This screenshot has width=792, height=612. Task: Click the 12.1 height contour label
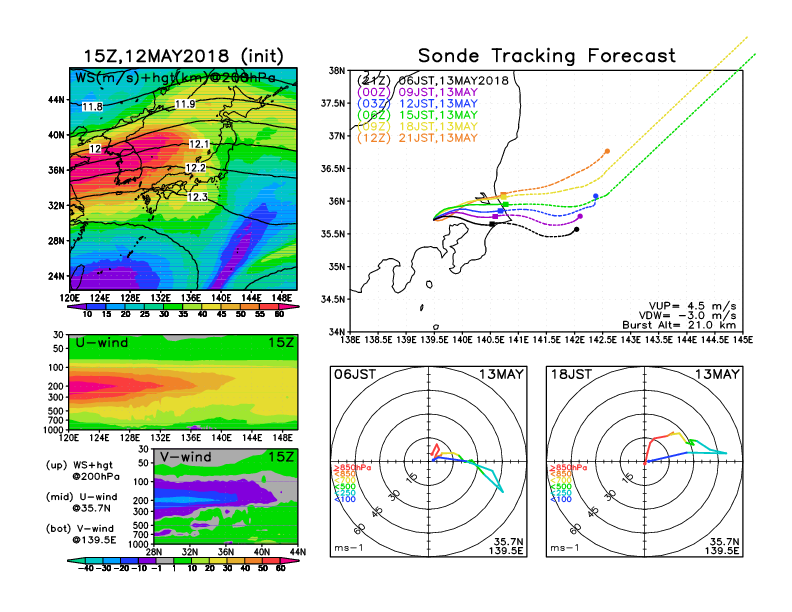pos(199,144)
